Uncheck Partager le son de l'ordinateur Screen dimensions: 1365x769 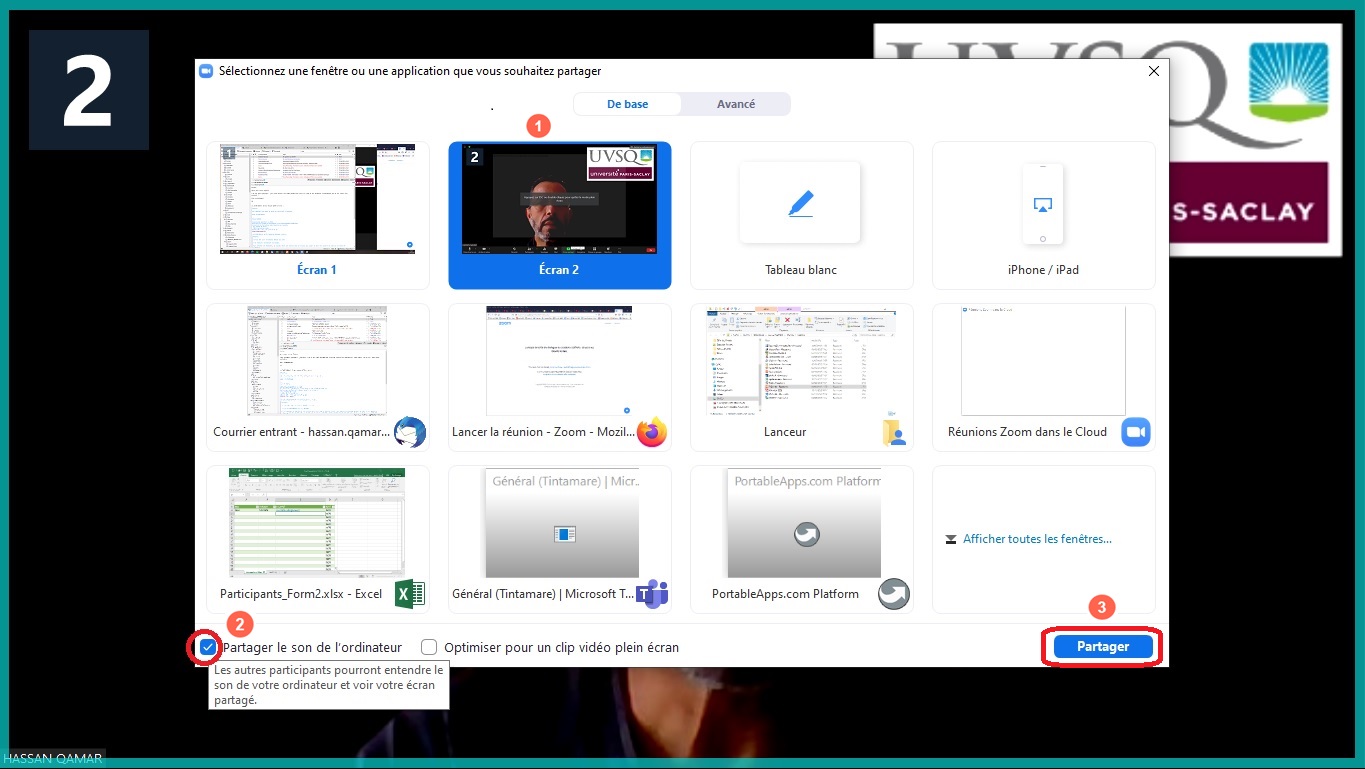click(207, 648)
